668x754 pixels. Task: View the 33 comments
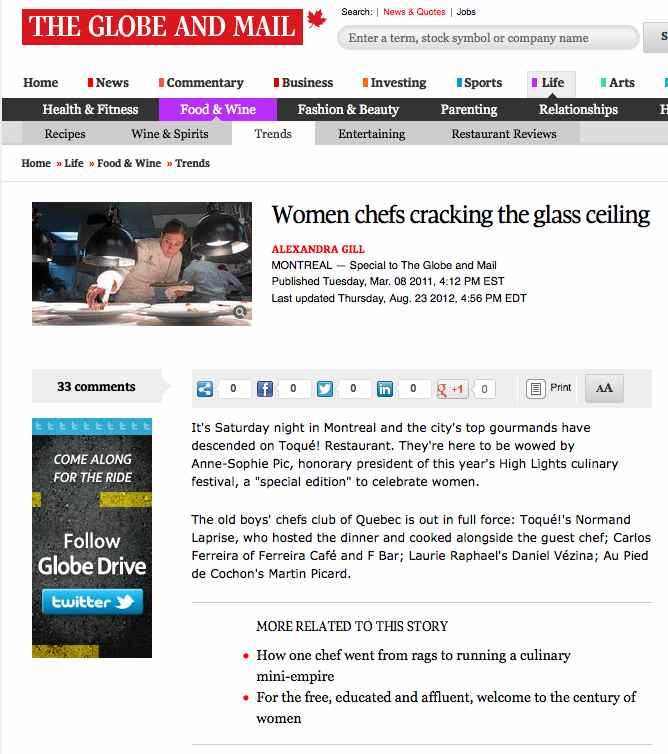96,387
